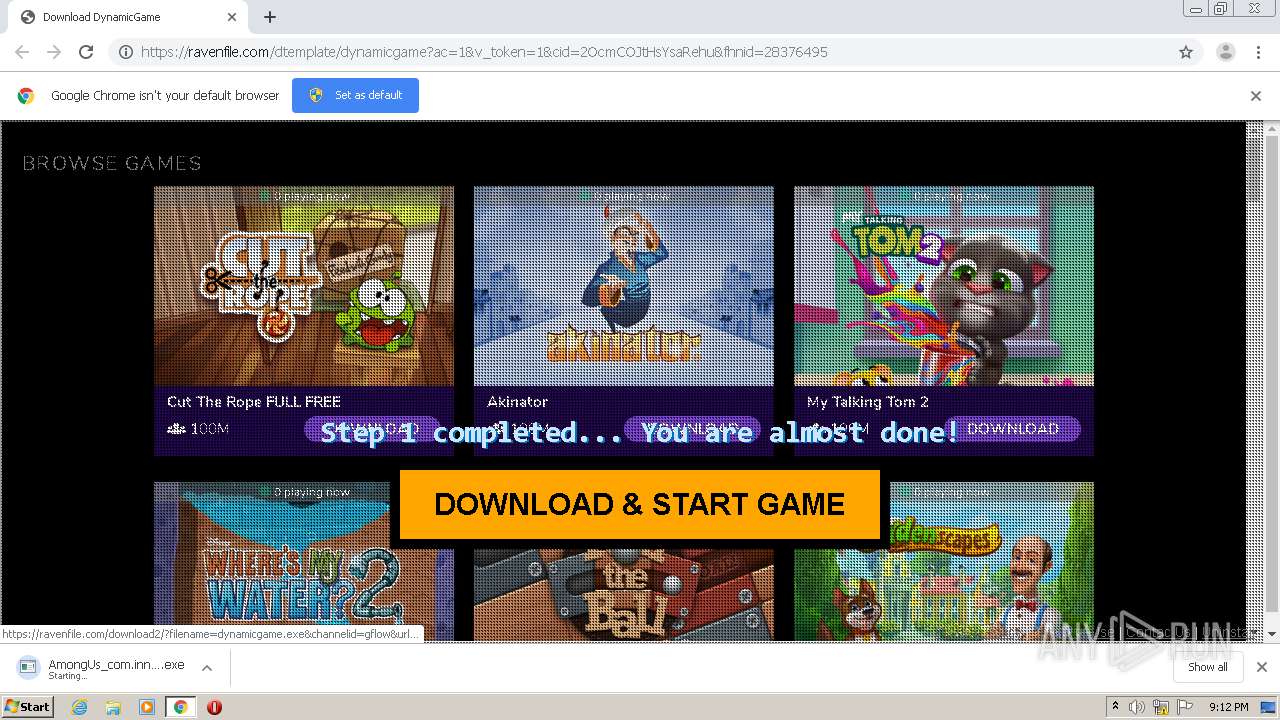The image size is (1280, 720).
Task: Launch Internet Explorer from taskbar
Action: point(79,707)
